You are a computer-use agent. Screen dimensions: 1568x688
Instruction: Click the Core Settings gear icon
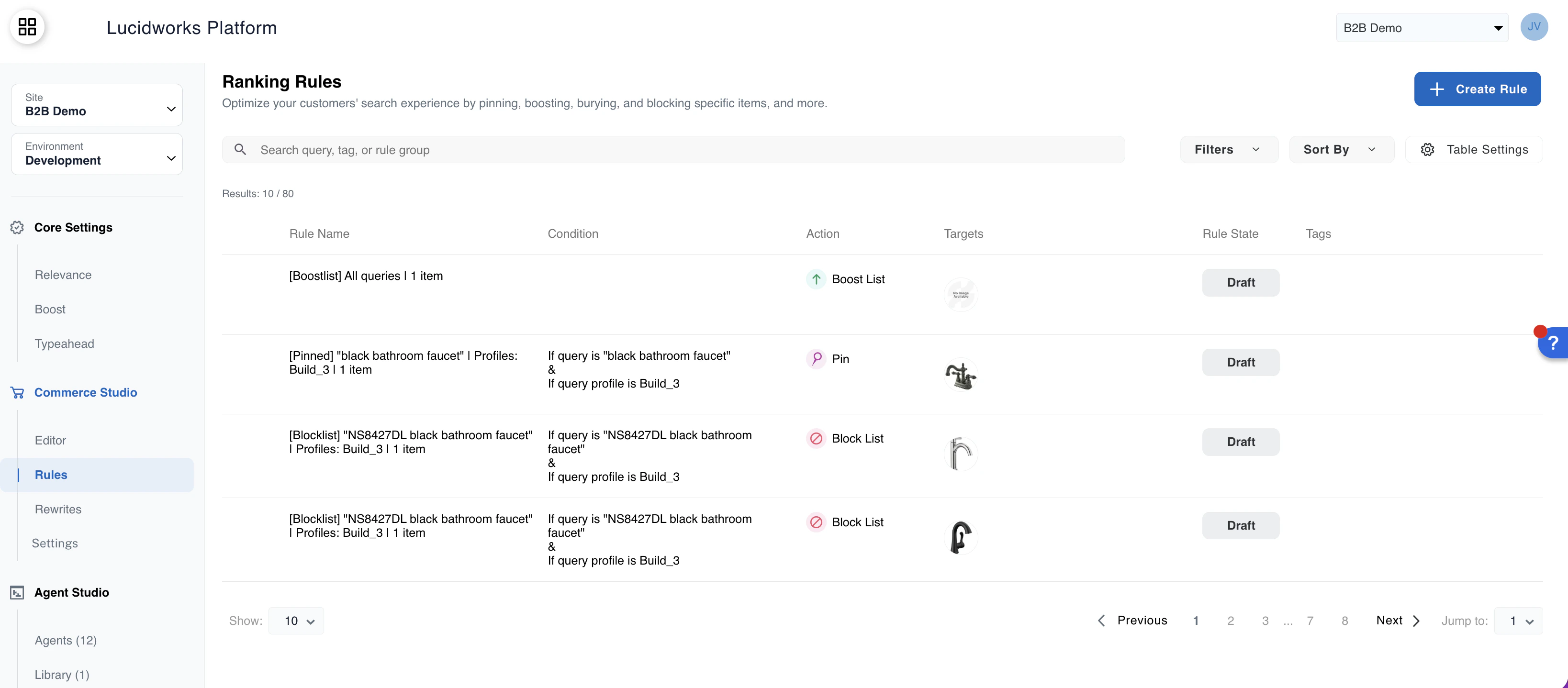point(17,227)
